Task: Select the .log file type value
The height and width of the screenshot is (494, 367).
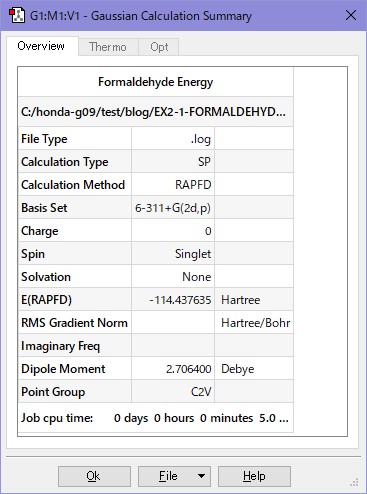Action: [x=201, y=139]
